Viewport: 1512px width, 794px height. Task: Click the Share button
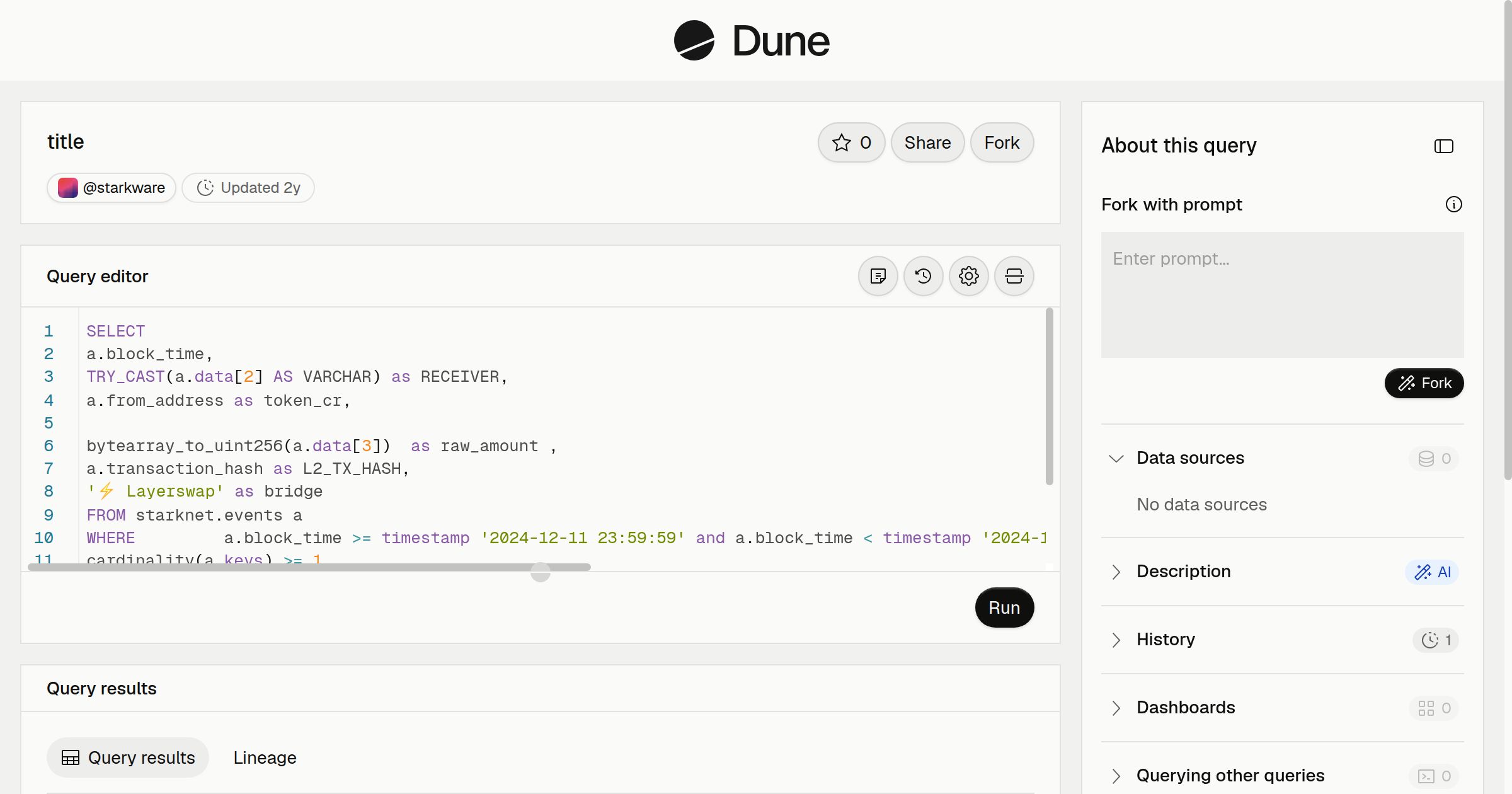click(x=927, y=142)
